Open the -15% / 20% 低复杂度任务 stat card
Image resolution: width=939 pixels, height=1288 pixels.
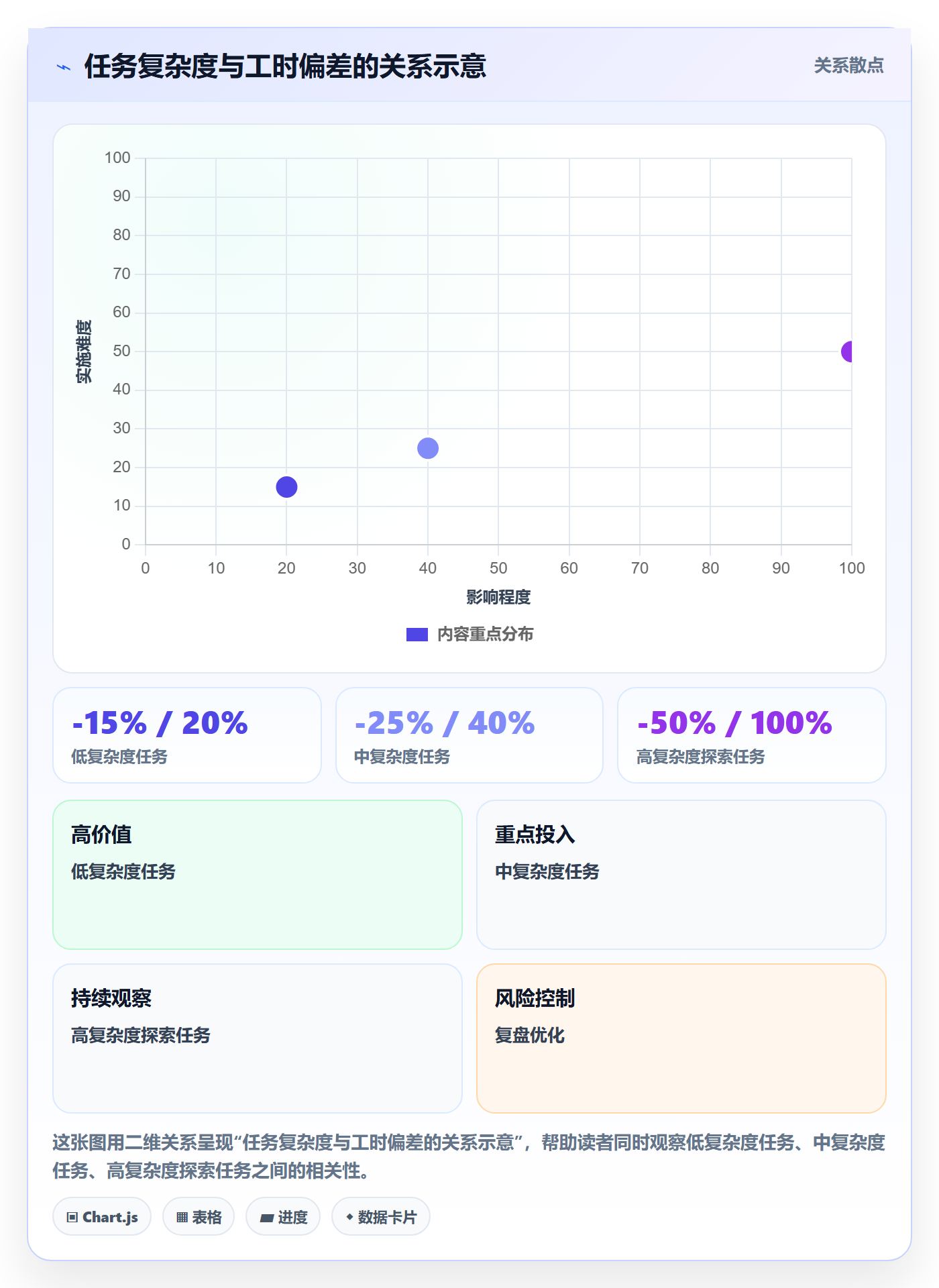[187, 735]
